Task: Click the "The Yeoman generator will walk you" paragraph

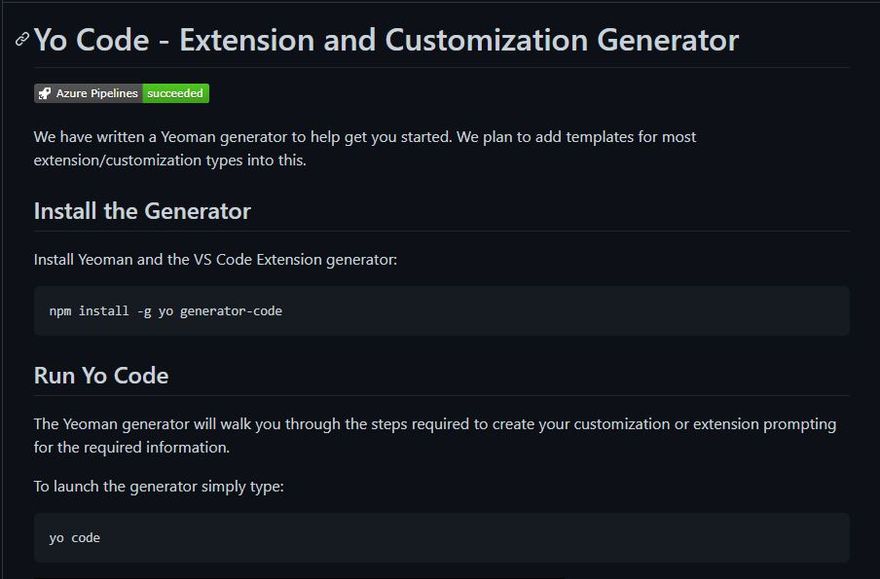Action: pos(435,424)
